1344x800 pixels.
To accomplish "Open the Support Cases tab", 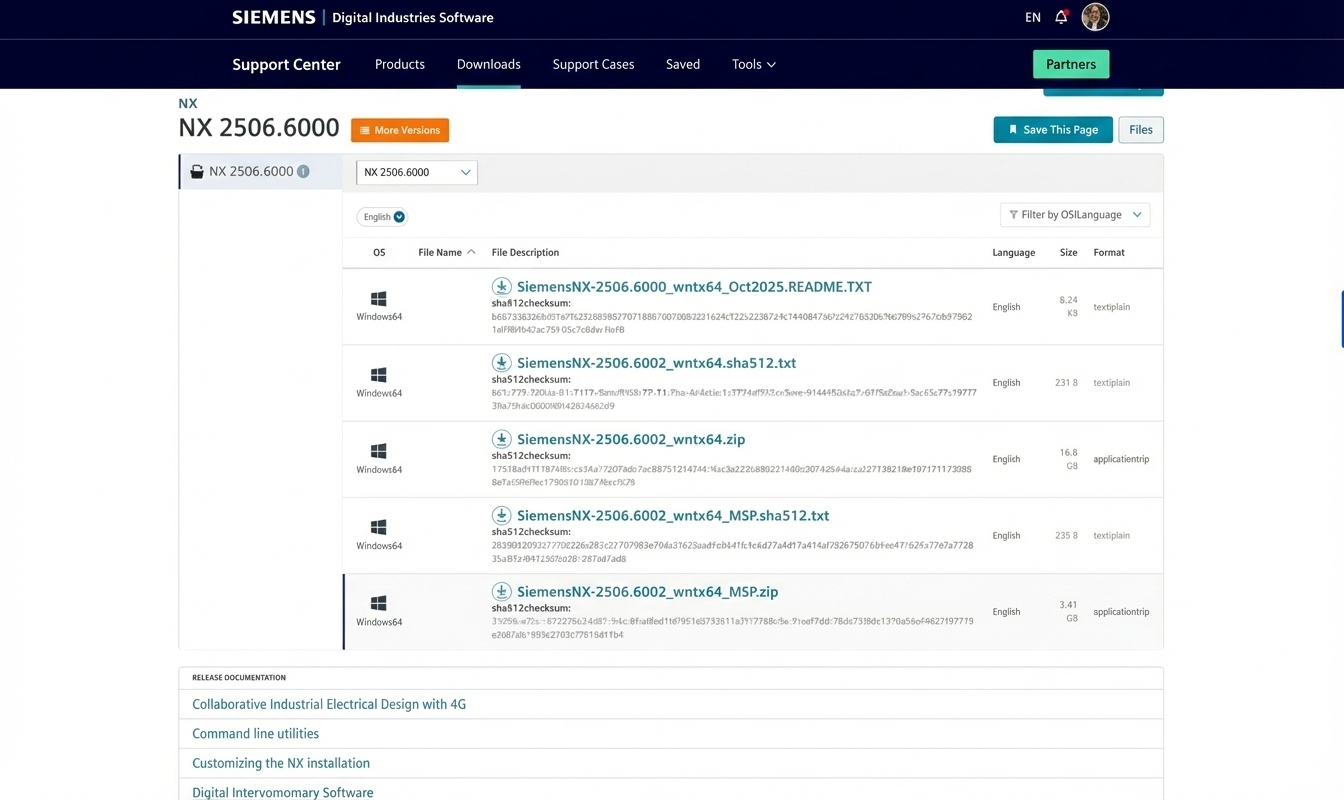I will 594,64.
